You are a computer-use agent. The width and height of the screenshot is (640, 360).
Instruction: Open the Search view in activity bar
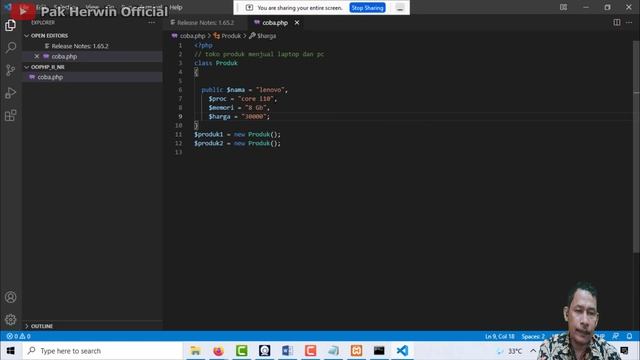[x=11, y=47]
